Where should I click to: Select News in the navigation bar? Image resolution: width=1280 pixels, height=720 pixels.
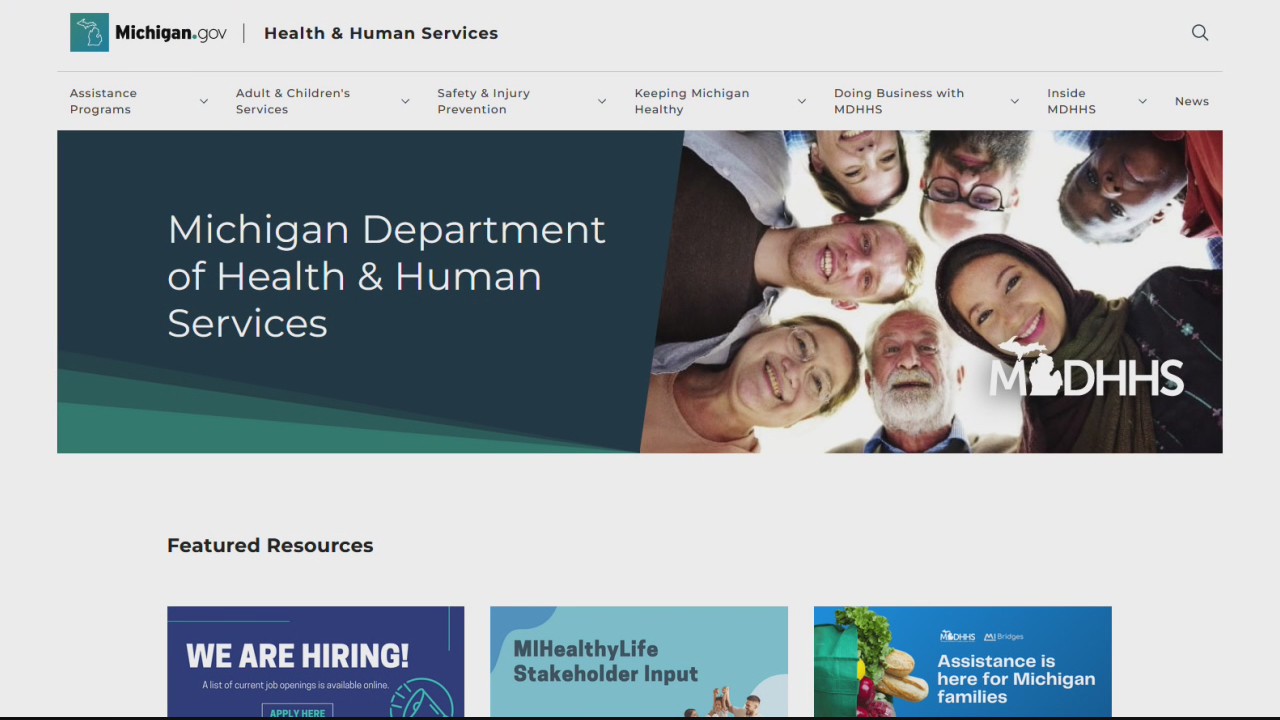click(1192, 101)
